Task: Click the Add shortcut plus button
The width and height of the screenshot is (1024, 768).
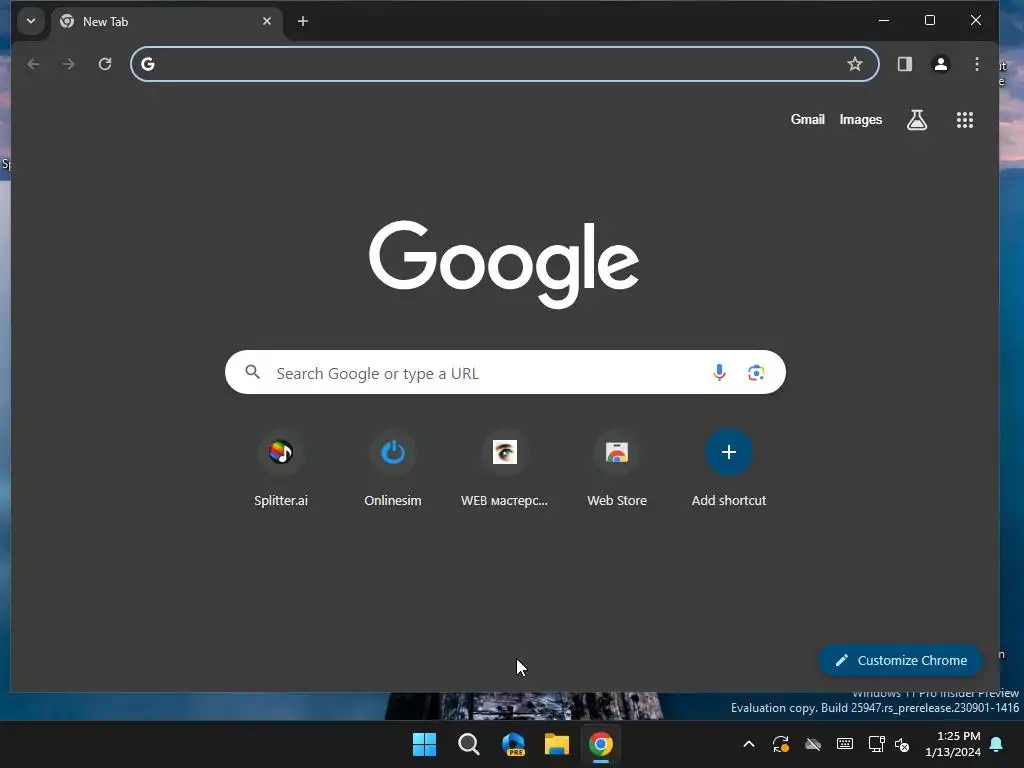Action: point(729,452)
